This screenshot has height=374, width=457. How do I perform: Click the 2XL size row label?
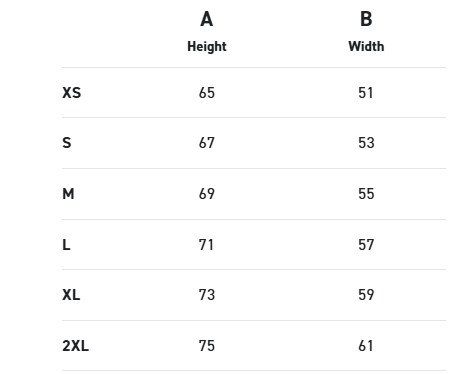(x=75, y=346)
